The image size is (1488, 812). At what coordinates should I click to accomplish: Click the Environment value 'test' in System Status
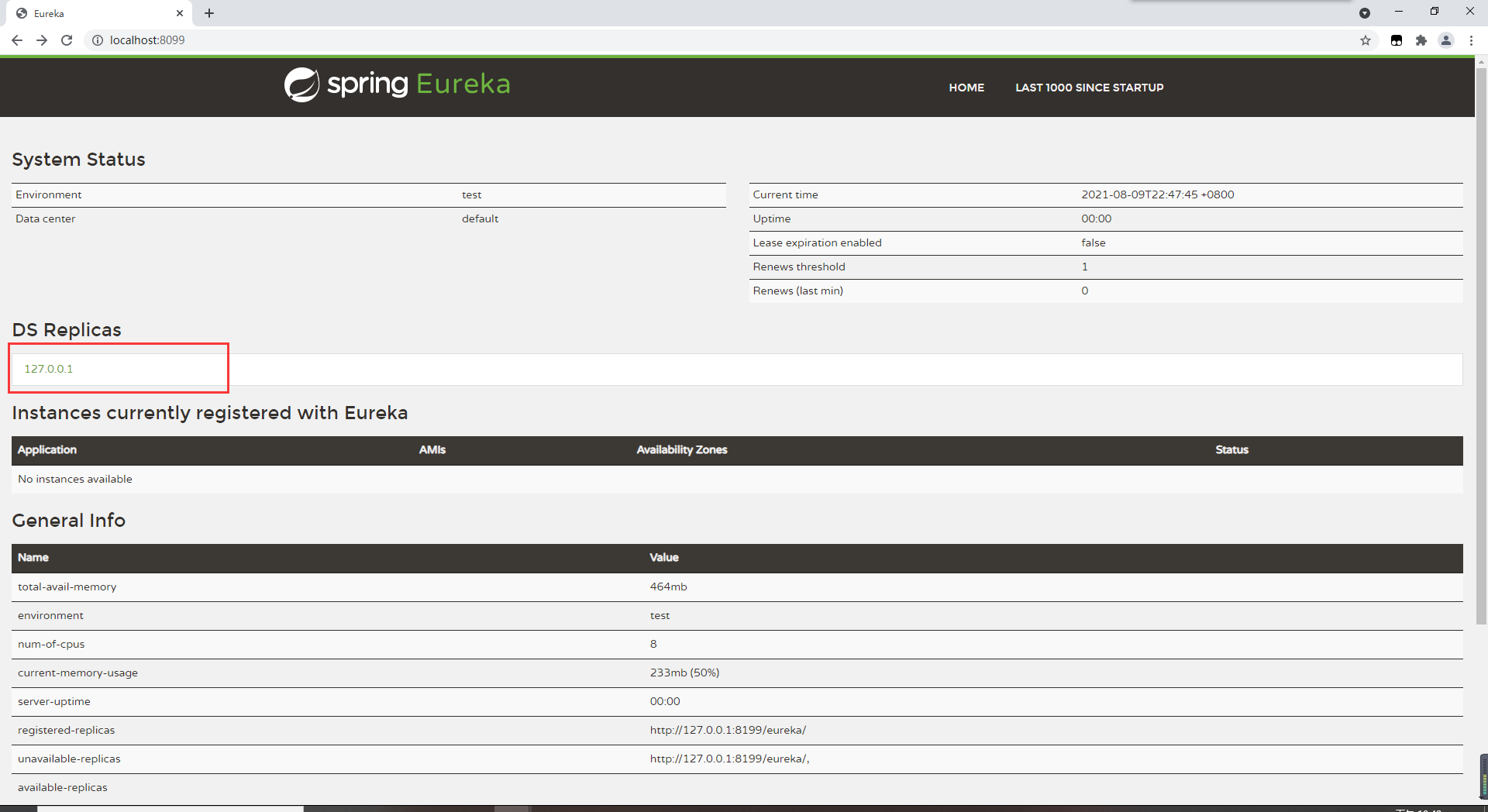pyautogui.click(x=472, y=194)
